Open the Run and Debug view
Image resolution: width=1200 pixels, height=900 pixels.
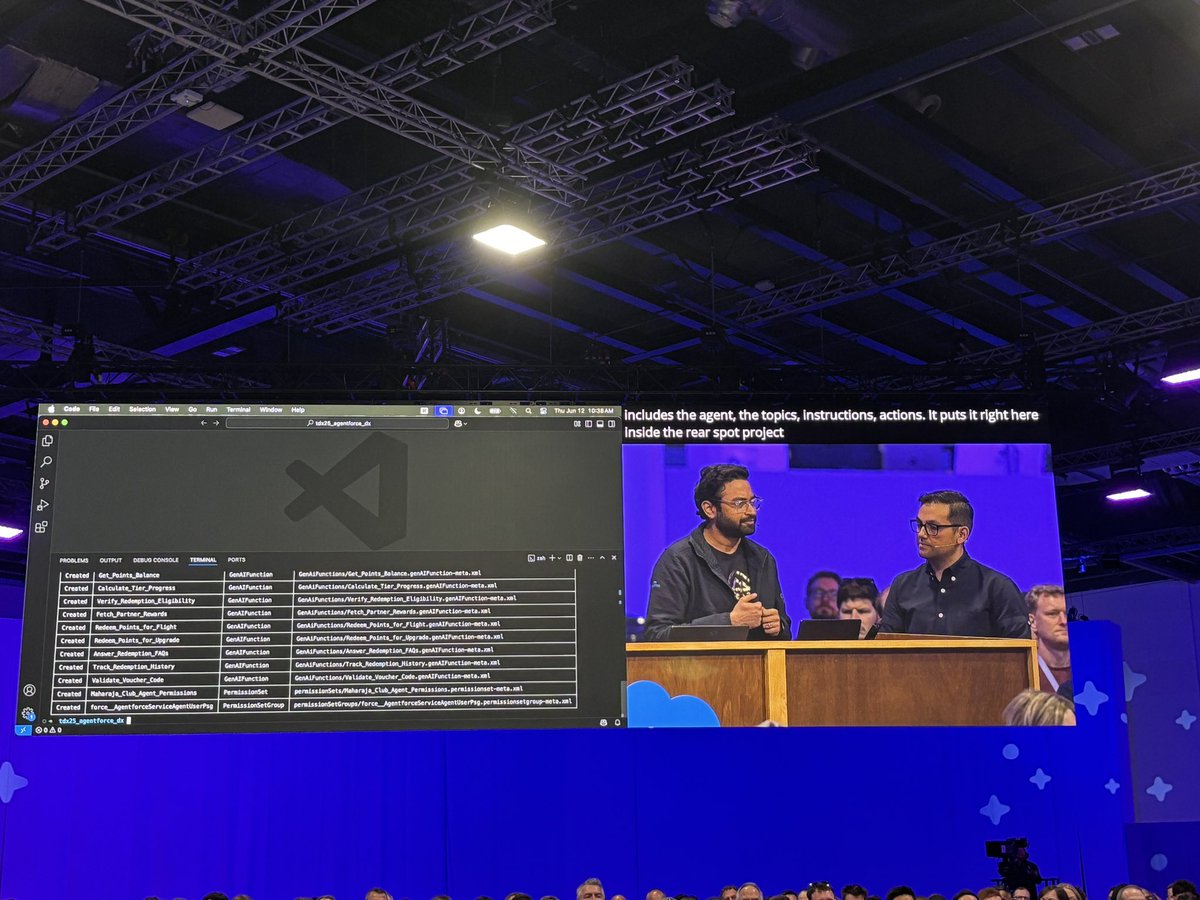43,505
